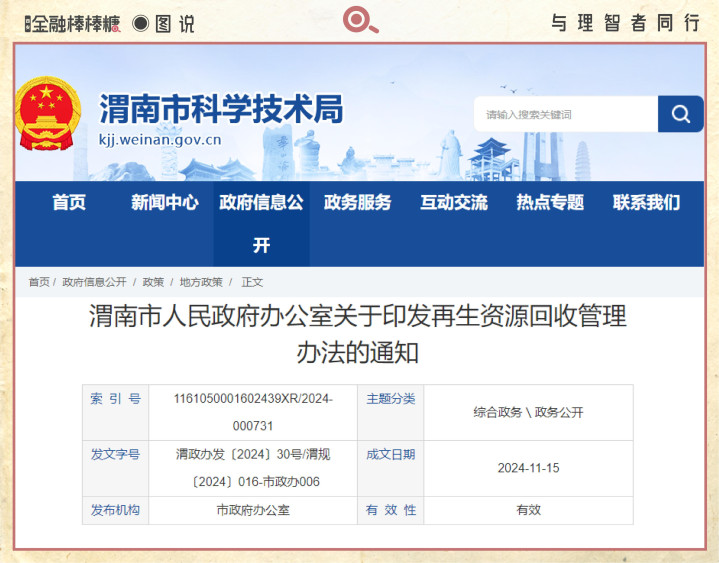This screenshot has height=563, width=719.
Task: Navigate to 热点专题 section
Action: tap(549, 202)
